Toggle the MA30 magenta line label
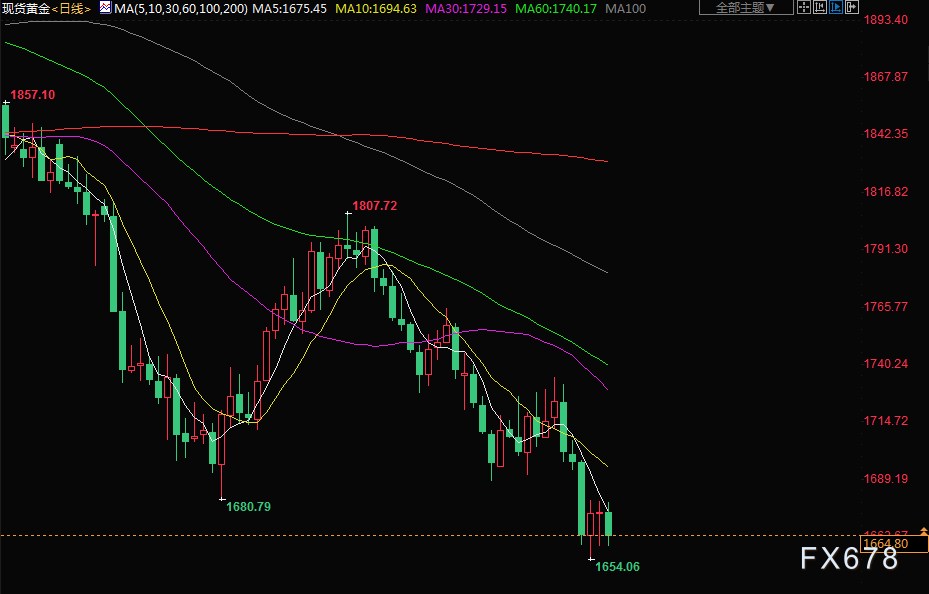Image resolution: width=929 pixels, height=594 pixels. [466, 9]
